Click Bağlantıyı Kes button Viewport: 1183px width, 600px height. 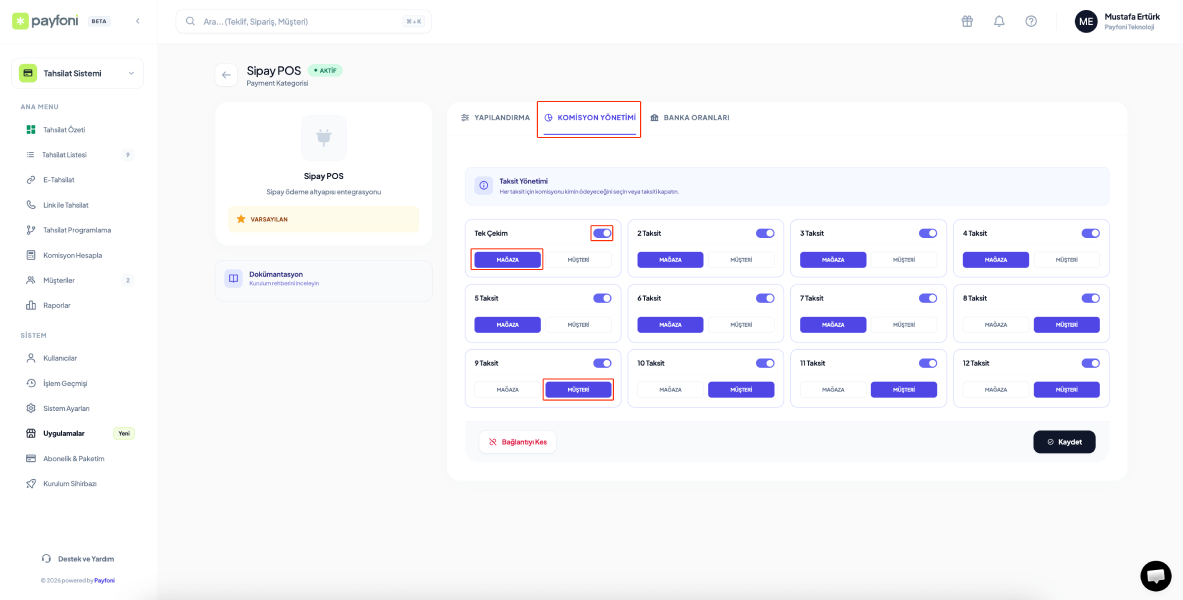click(518, 442)
